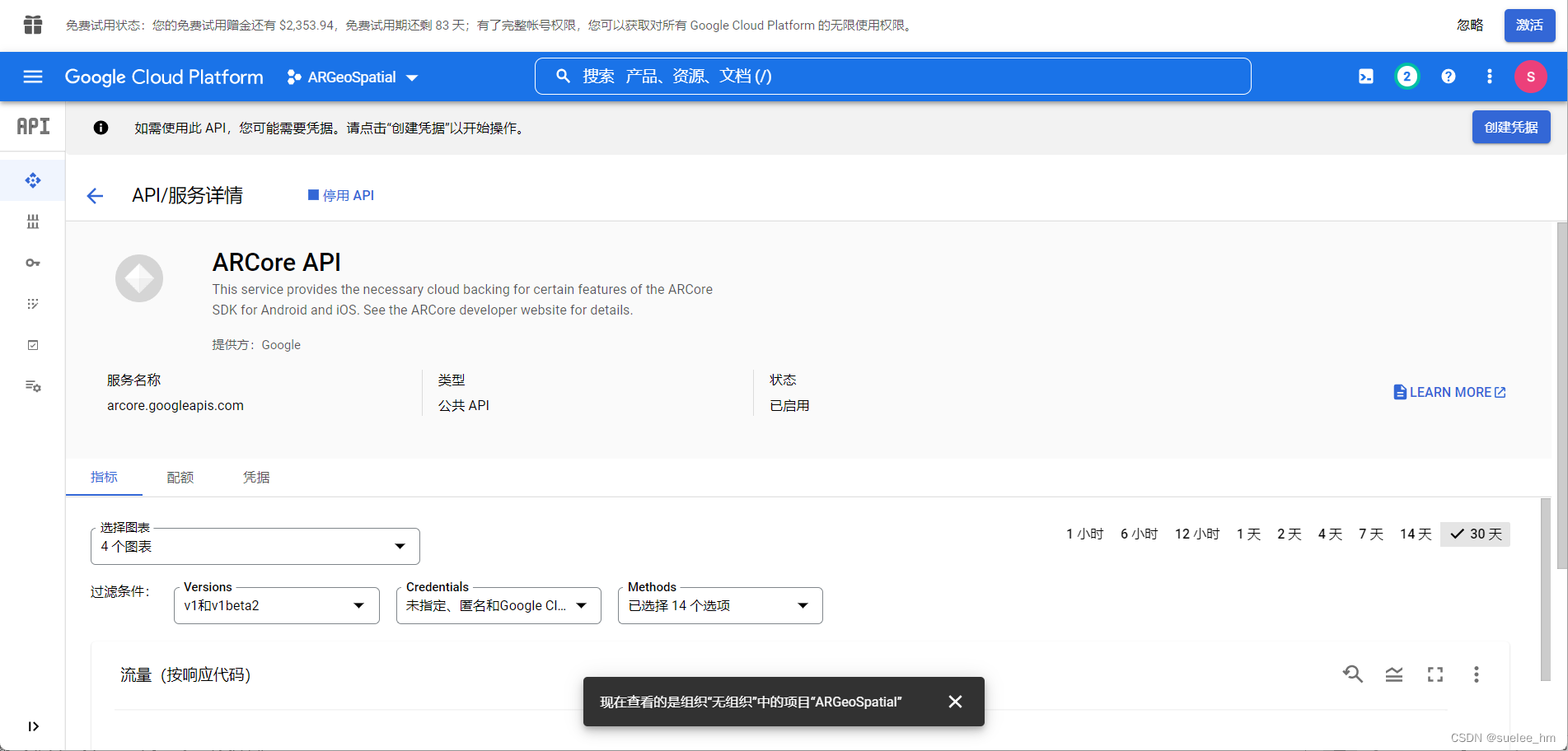The width and height of the screenshot is (1568, 751).
Task: Select the 12 小时 time range
Action: 1197,534
